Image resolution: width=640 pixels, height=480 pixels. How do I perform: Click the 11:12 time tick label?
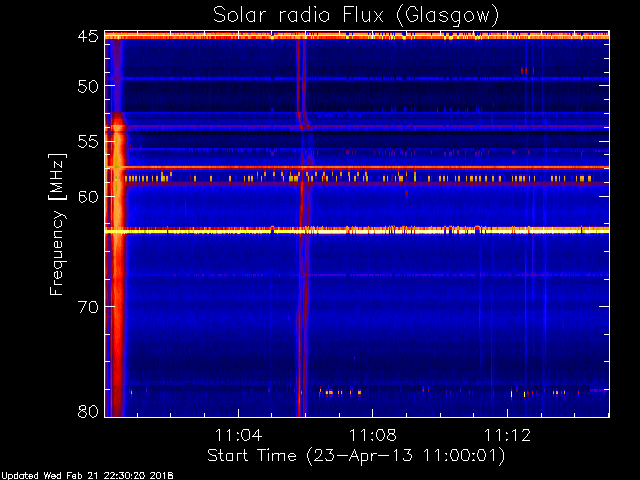(507, 435)
